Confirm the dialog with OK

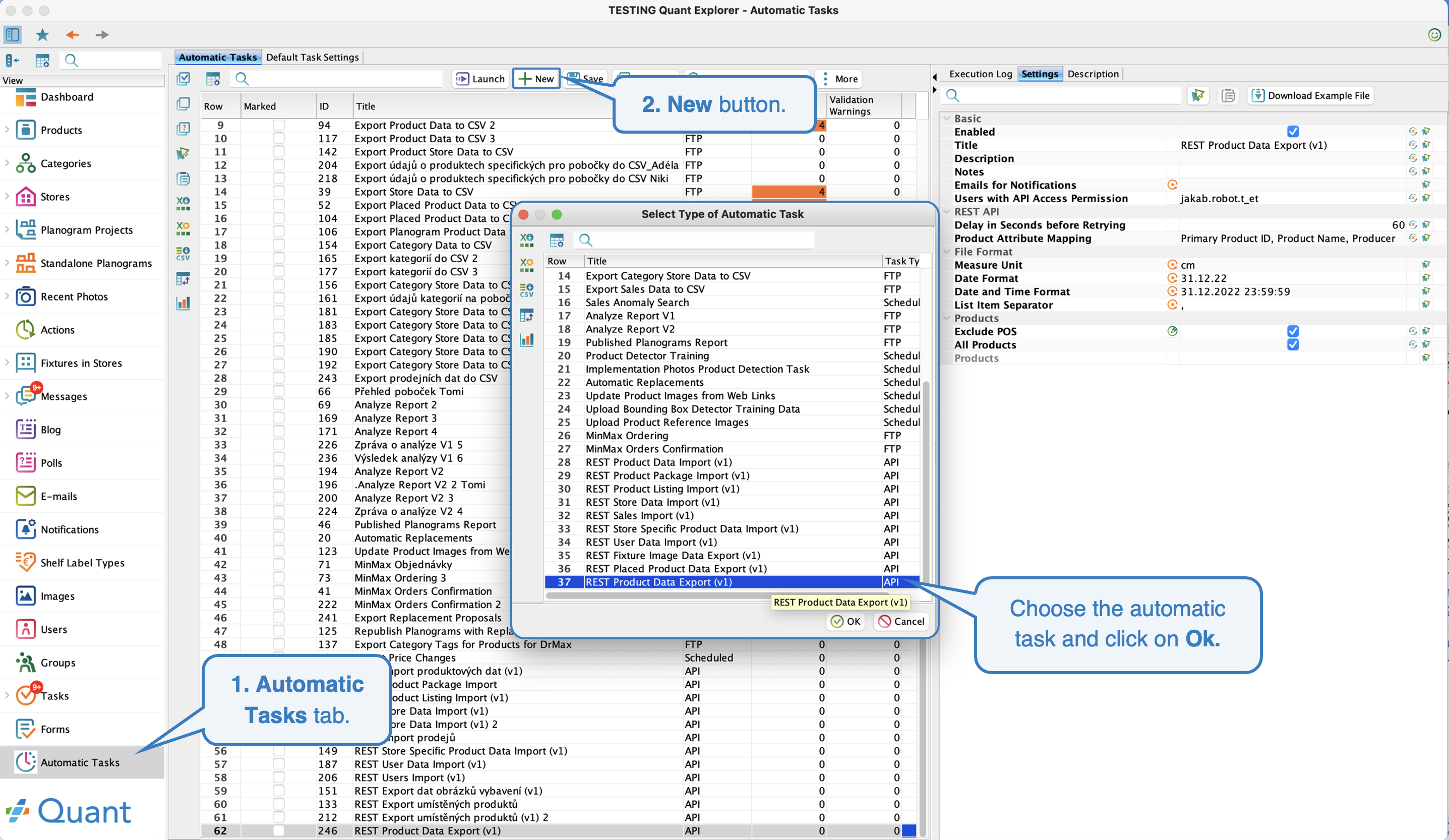pos(845,621)
